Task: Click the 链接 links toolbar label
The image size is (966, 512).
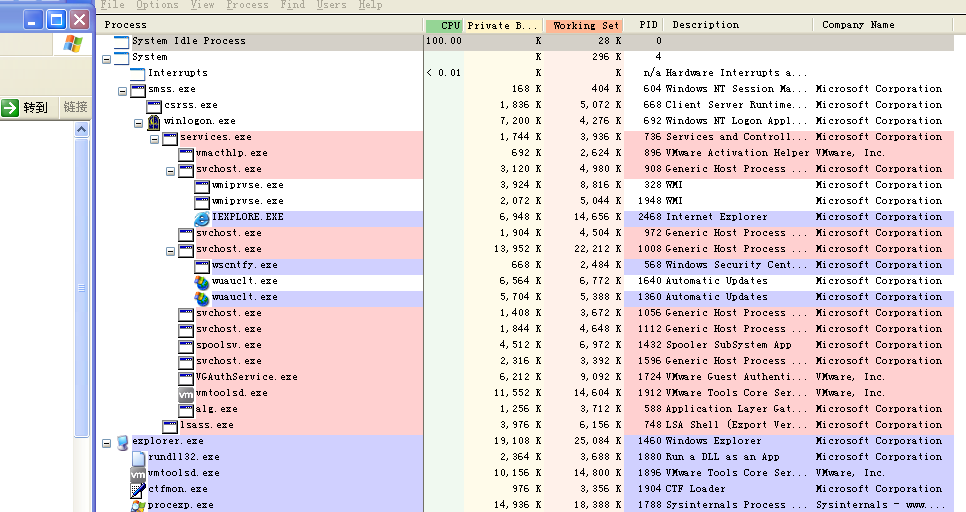Action: [76, 107]
